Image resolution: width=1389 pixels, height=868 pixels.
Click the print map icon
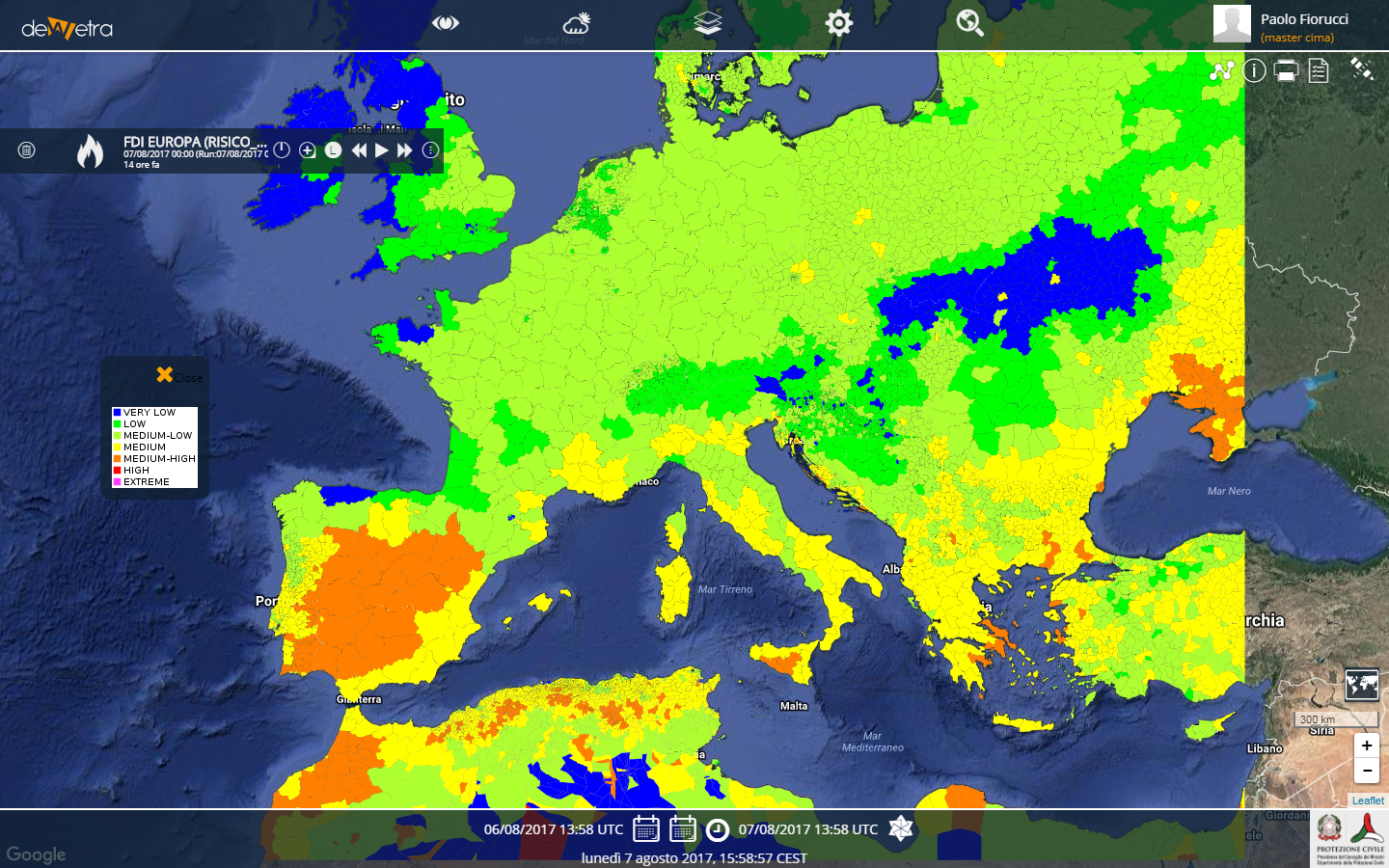coord(1286,70)
